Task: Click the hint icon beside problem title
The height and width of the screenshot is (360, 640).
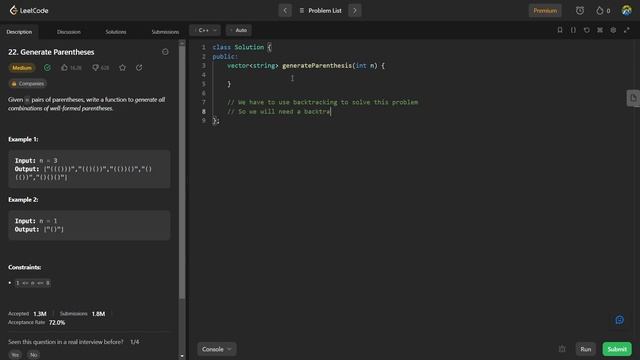Action: 165,52
